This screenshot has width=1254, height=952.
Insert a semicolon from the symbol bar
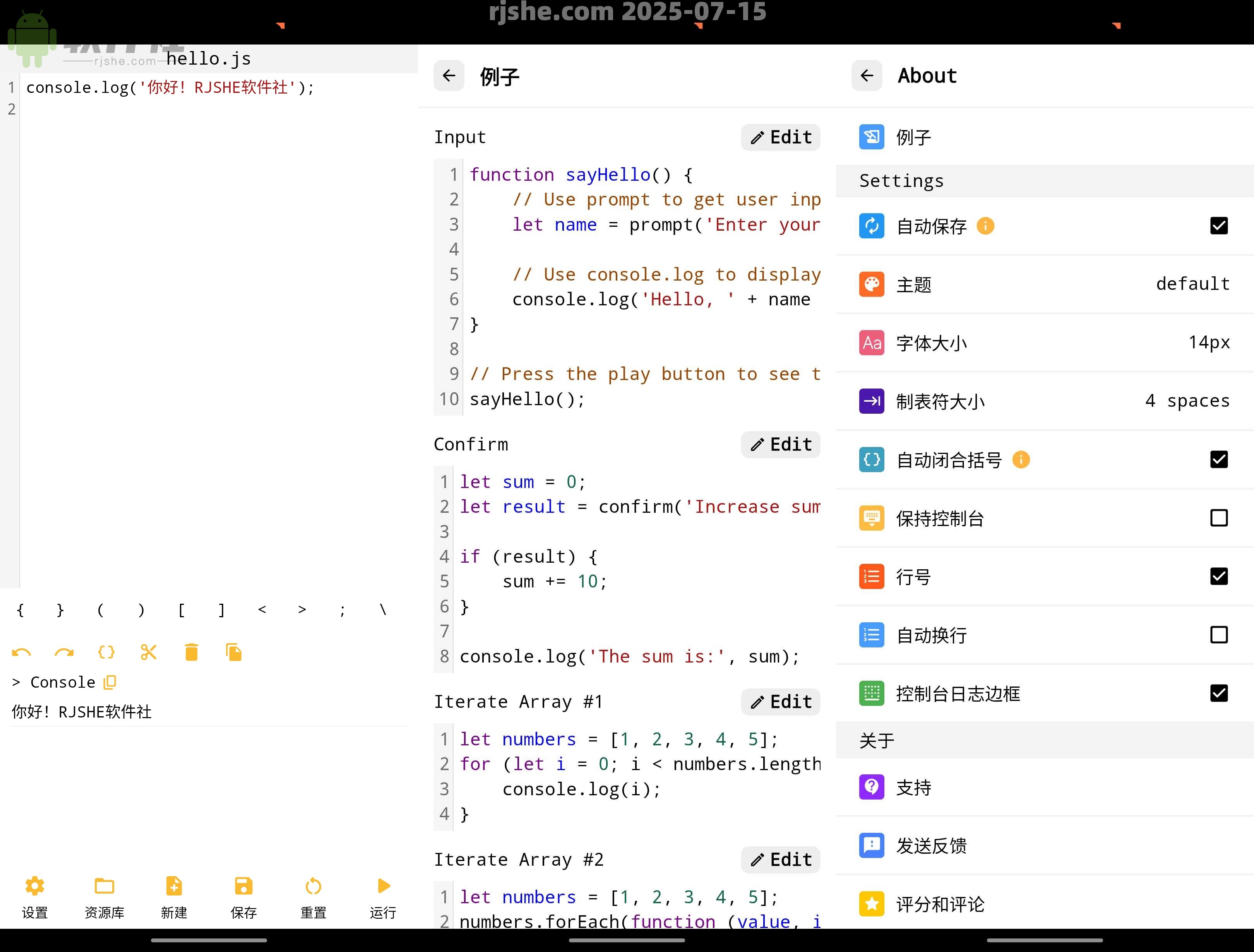(343, 609)
